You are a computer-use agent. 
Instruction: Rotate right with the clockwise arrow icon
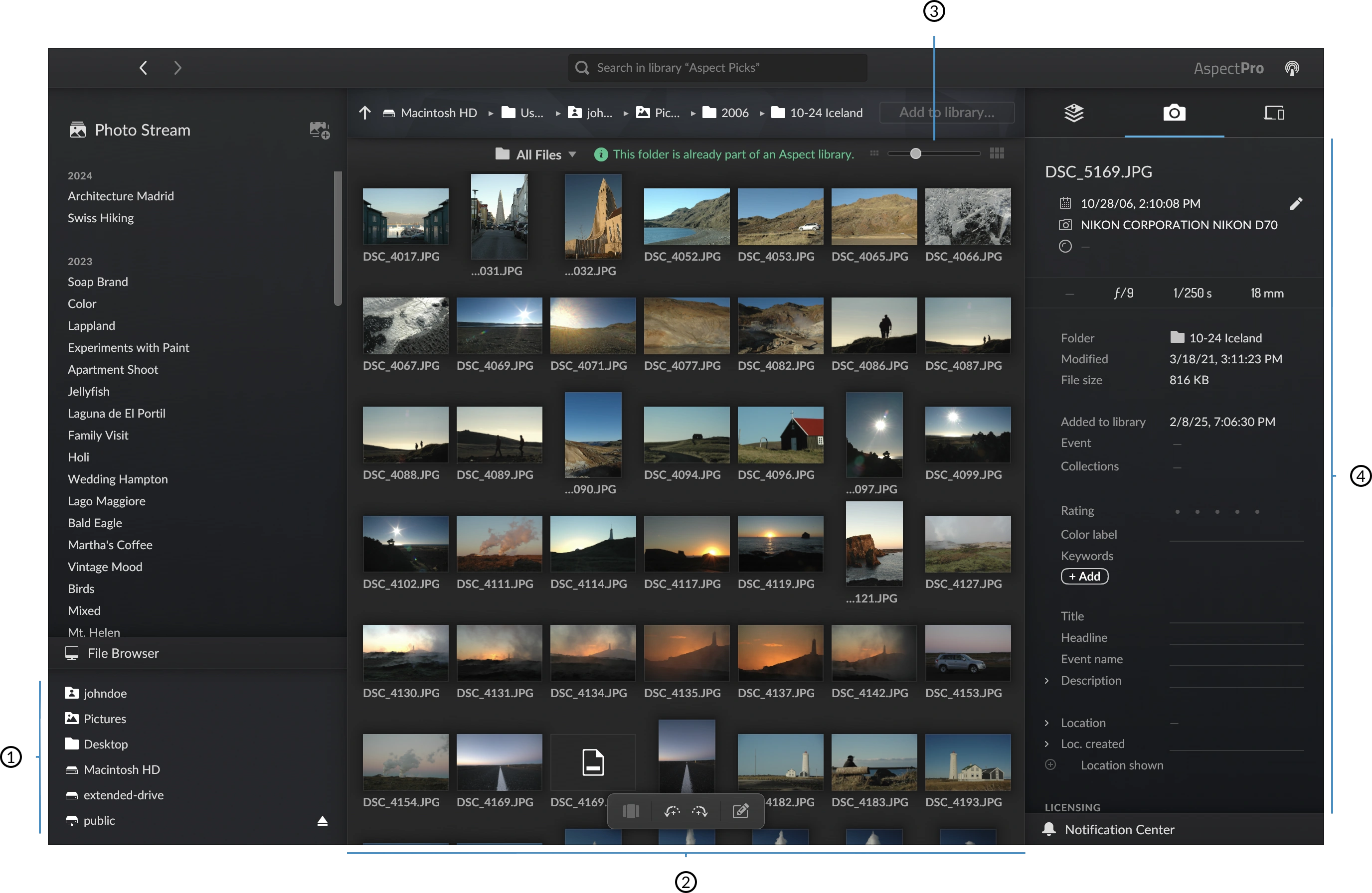click(x=700, y=811)
